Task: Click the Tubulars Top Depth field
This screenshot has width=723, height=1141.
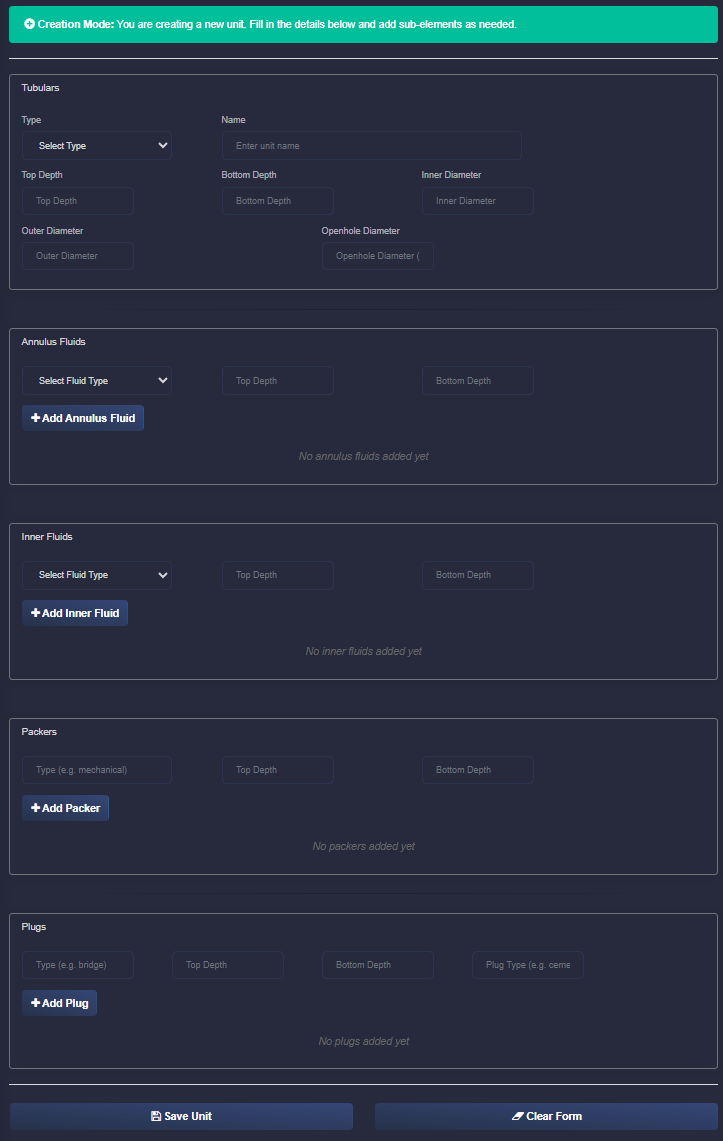Action: [78, 201]
